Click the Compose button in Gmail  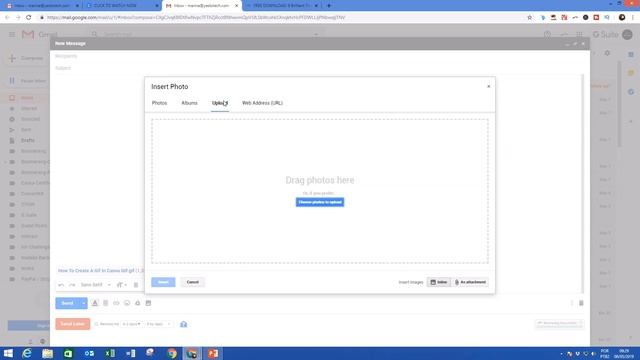(x=26, y=58)
